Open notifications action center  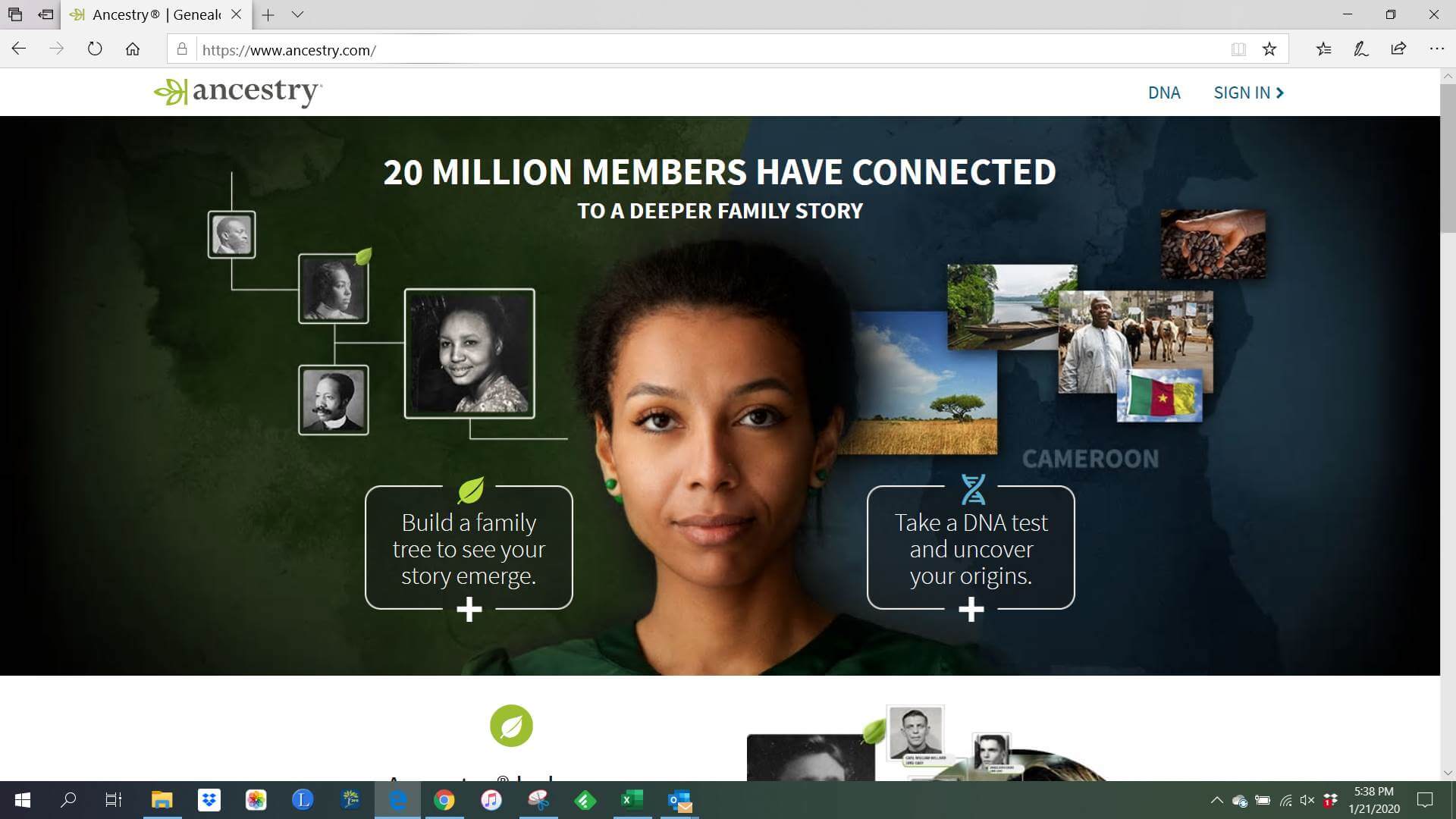(1425, 800)
